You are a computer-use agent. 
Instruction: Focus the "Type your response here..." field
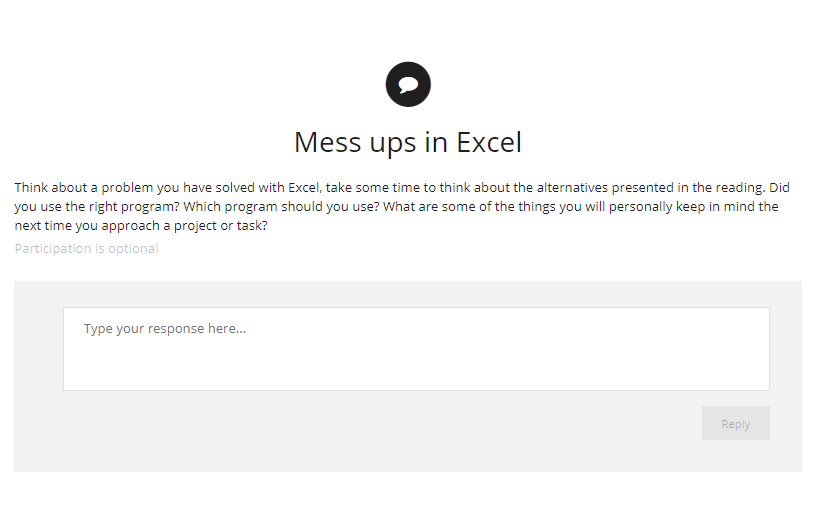pos(416,349)
